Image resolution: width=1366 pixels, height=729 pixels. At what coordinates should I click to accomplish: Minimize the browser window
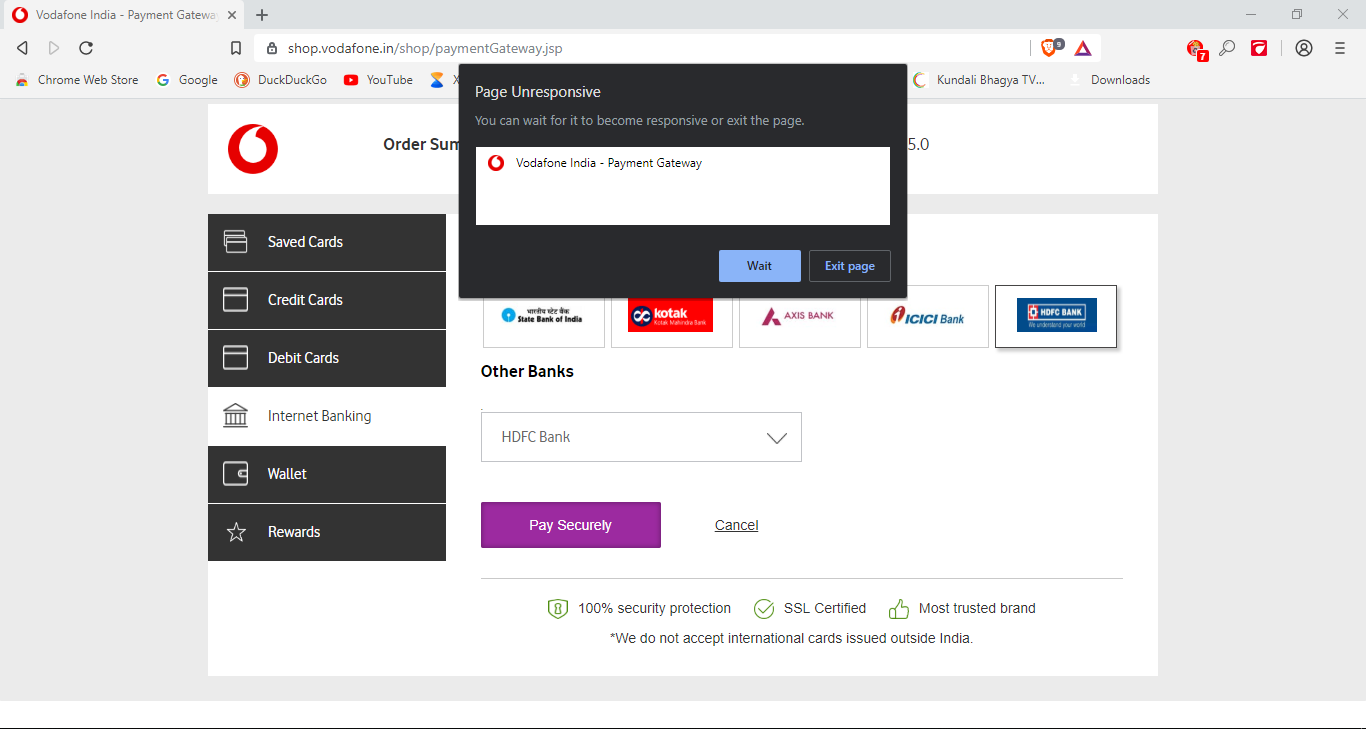tap(1251, 14)
